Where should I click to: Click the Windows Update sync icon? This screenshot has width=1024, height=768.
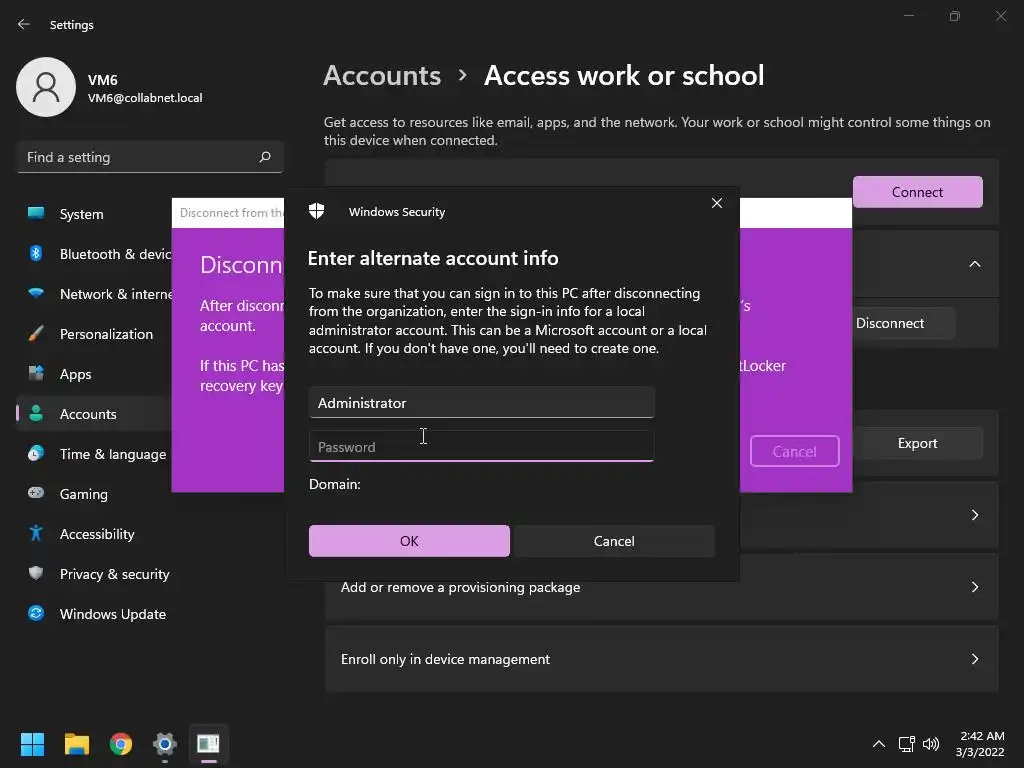pyautogui.click(x=36, y=613)
